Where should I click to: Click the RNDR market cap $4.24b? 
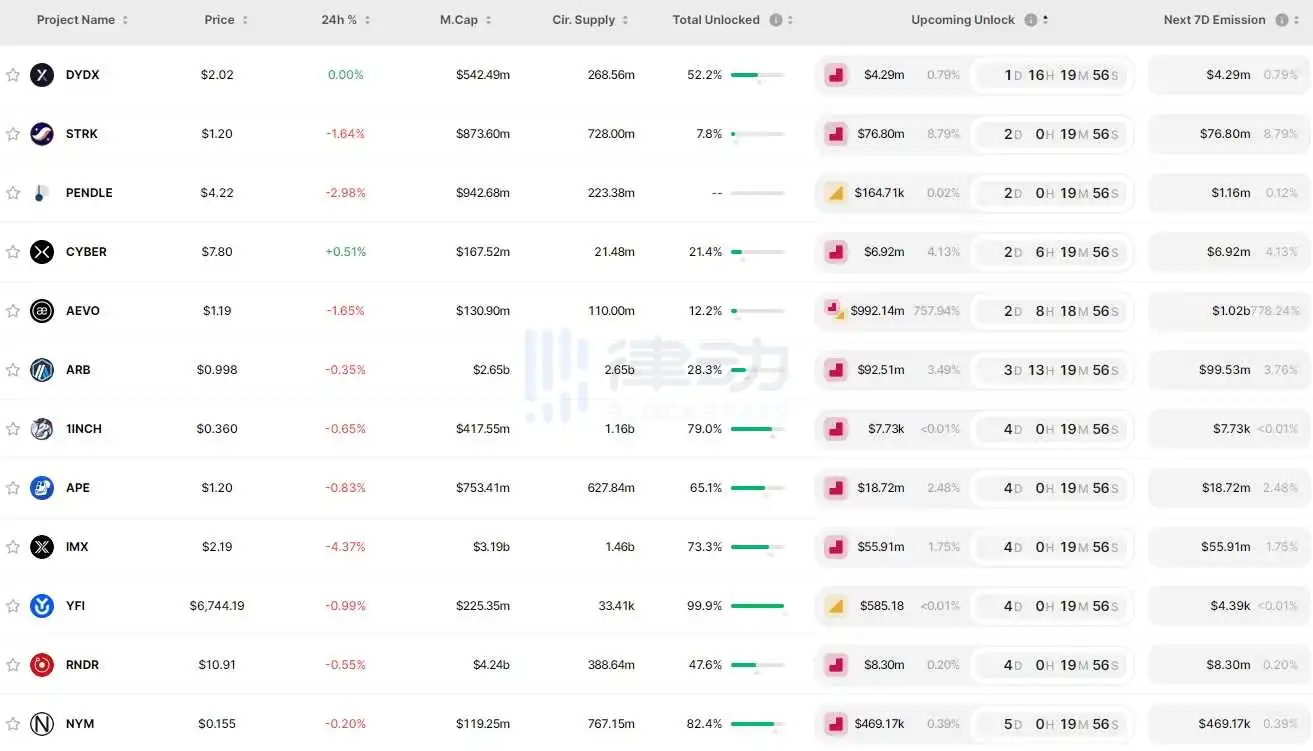pyautogui.click(x=491, y=665)
